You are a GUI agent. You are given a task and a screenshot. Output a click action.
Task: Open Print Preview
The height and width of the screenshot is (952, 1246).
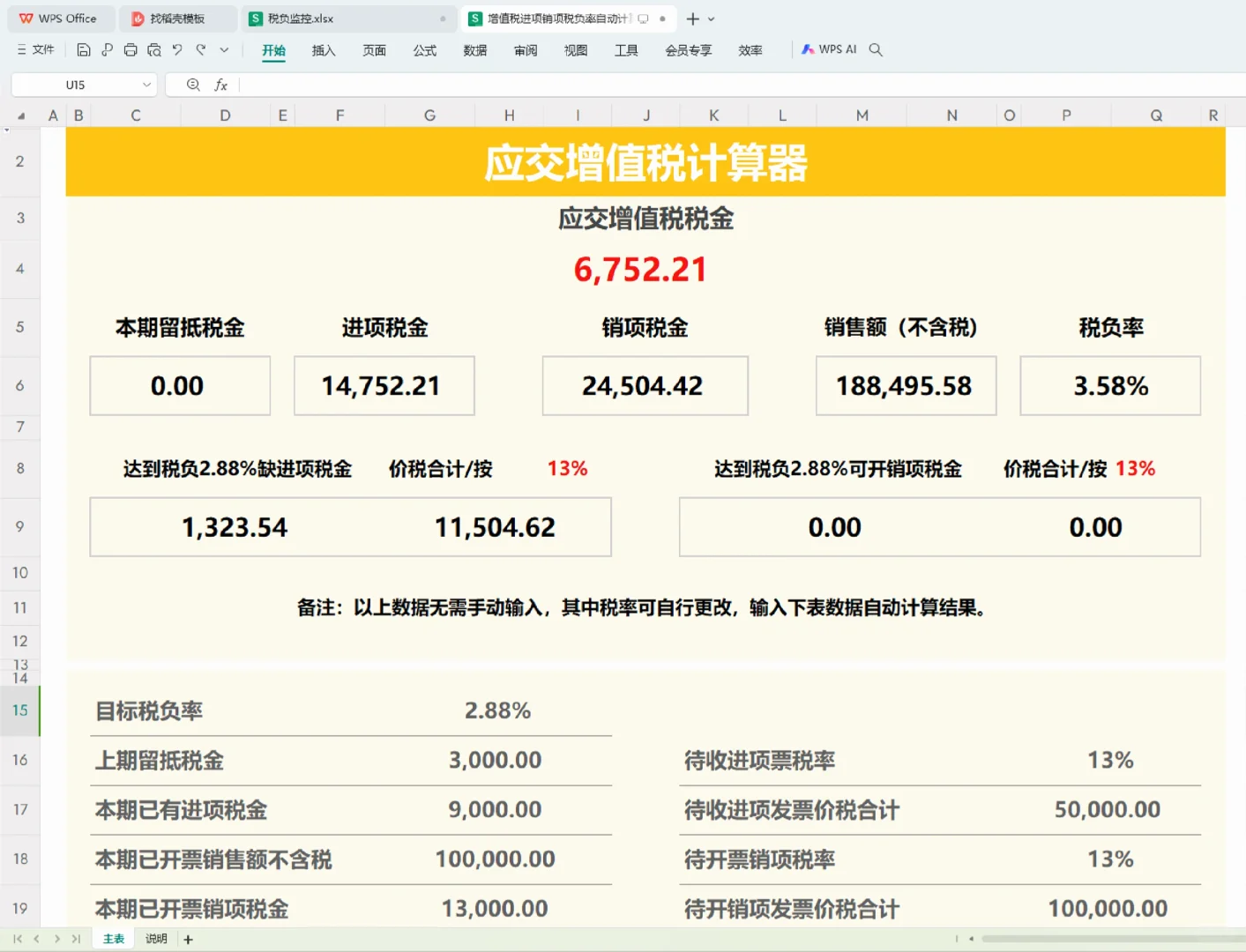(x=154, y=49)
